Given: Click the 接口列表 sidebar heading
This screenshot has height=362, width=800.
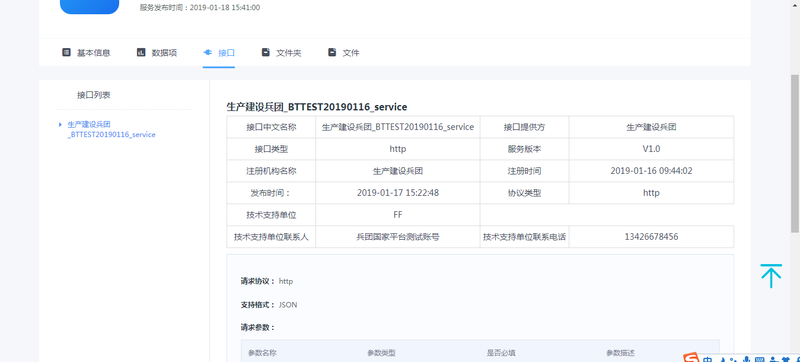Looking at the screenshot, I should coord(94,95).
